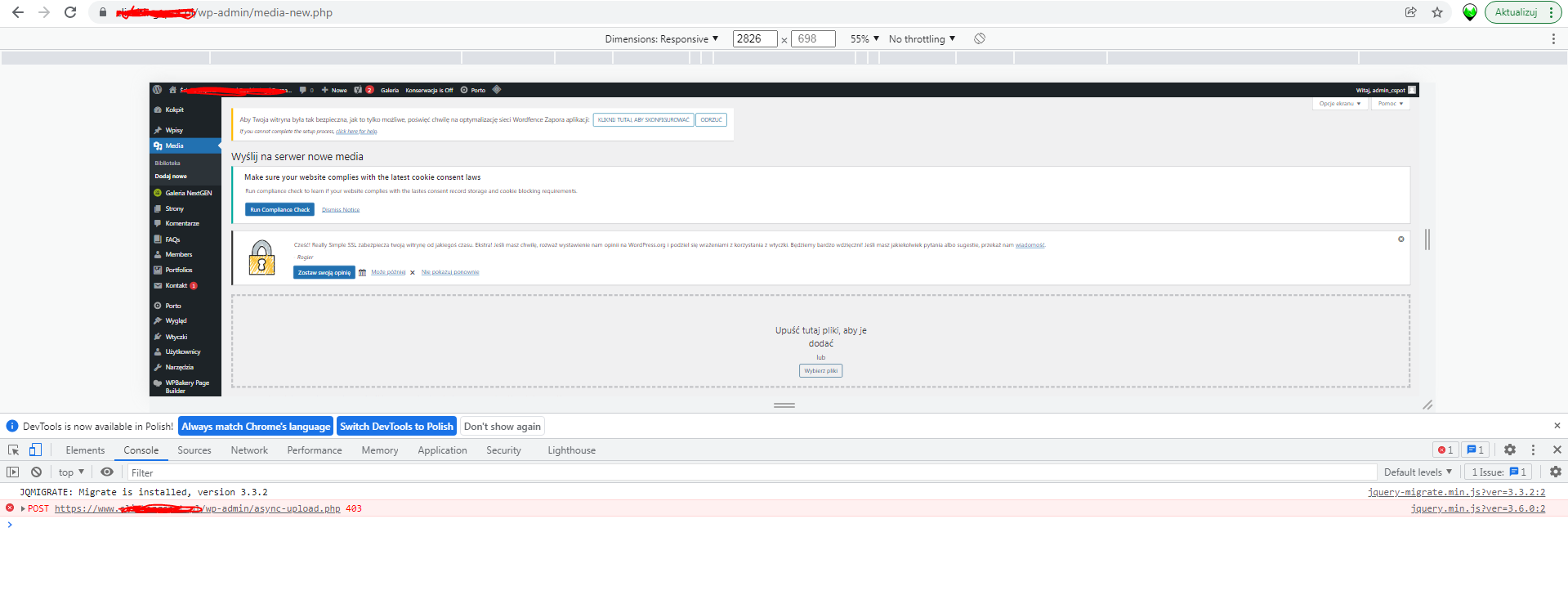Activate the inspect element picker icon

[13, 450]
